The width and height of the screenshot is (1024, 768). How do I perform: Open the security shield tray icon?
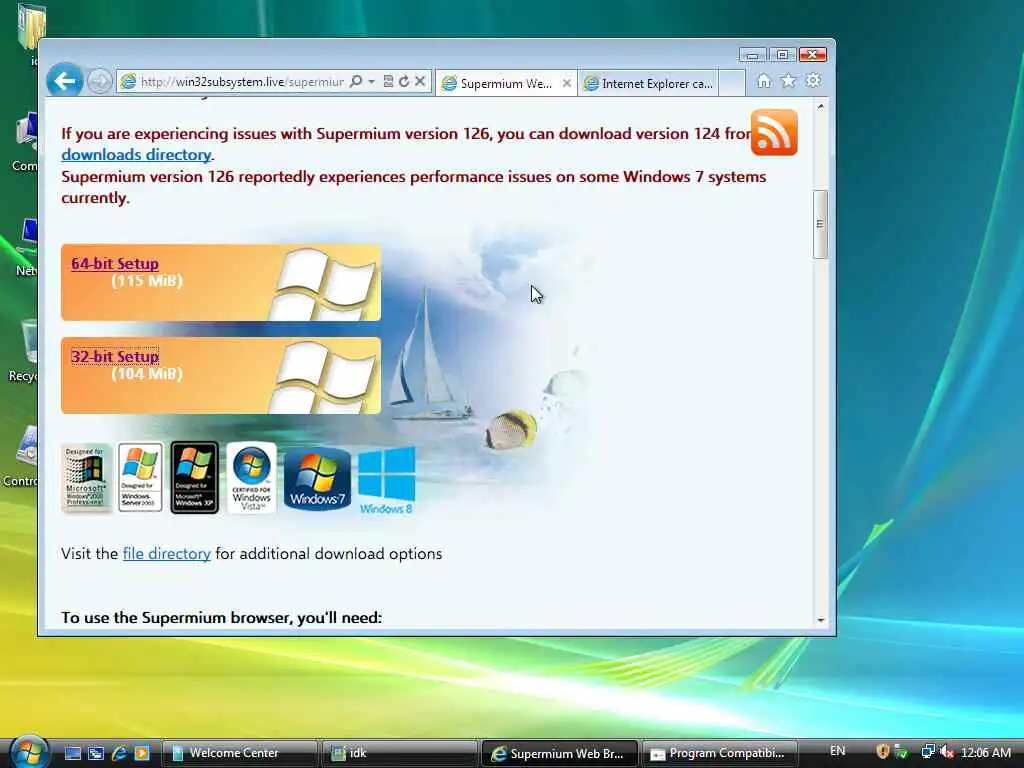point(884,752)
